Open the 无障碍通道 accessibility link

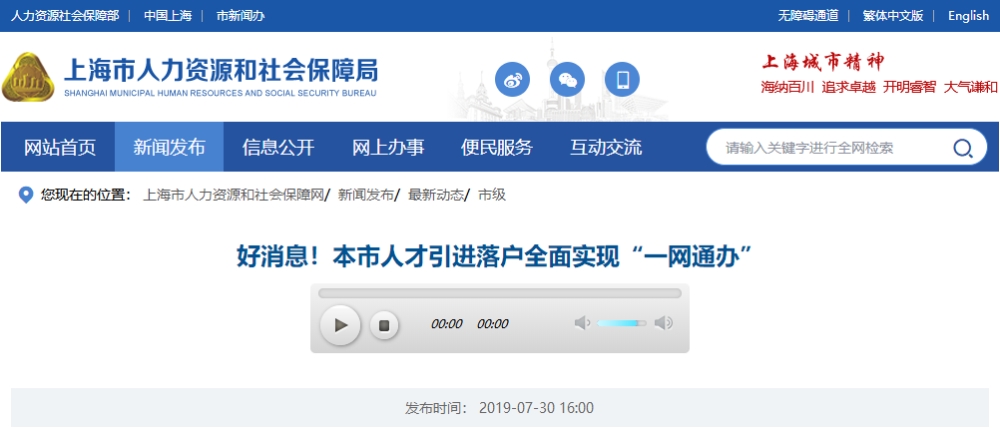click(x=808, y=16)
